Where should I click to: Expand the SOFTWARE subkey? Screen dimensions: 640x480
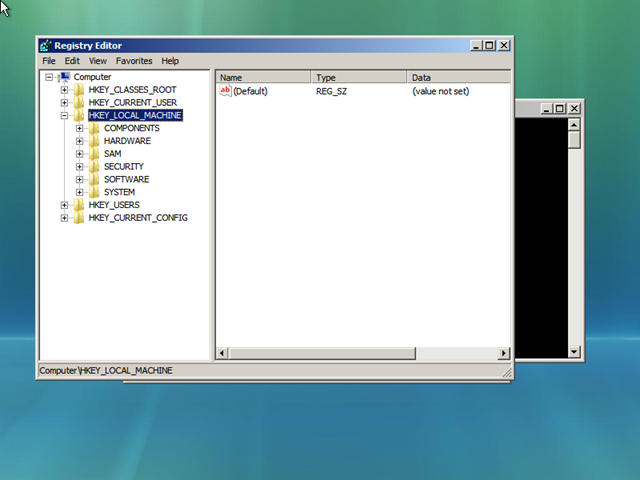pyautogui.click(x=80, y=179)
